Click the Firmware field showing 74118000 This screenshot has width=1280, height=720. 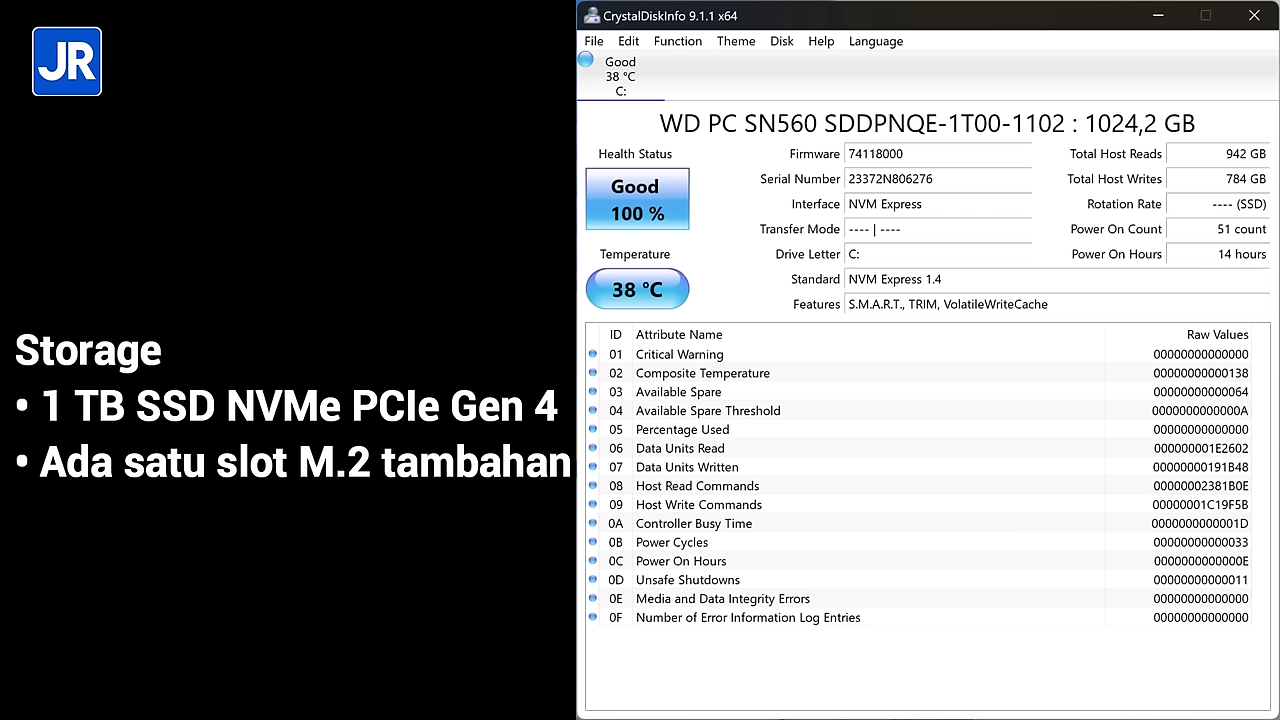pos(938,154)
